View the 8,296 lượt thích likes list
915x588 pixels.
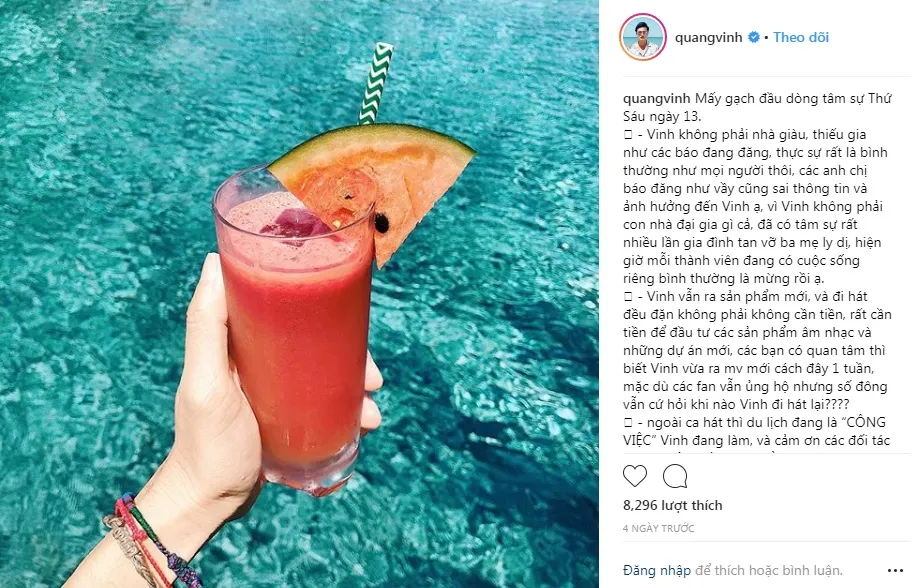(672, 505)
